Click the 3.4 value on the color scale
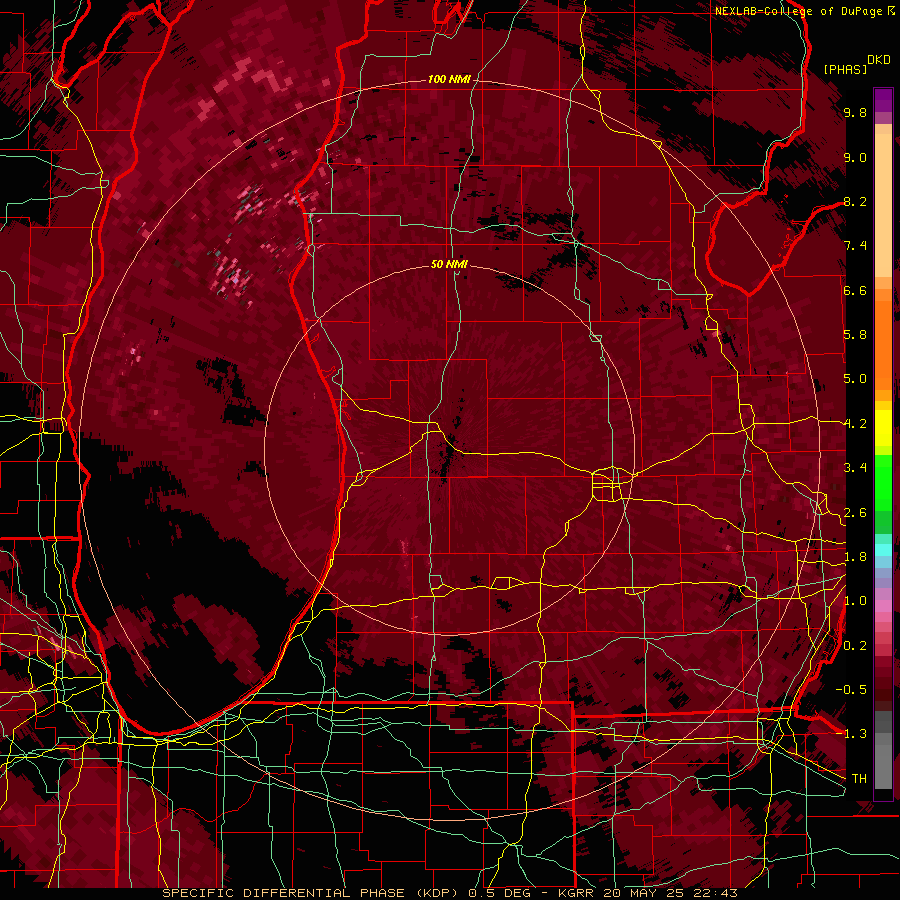Screen dimensions: 900x900 pos(855,468)
